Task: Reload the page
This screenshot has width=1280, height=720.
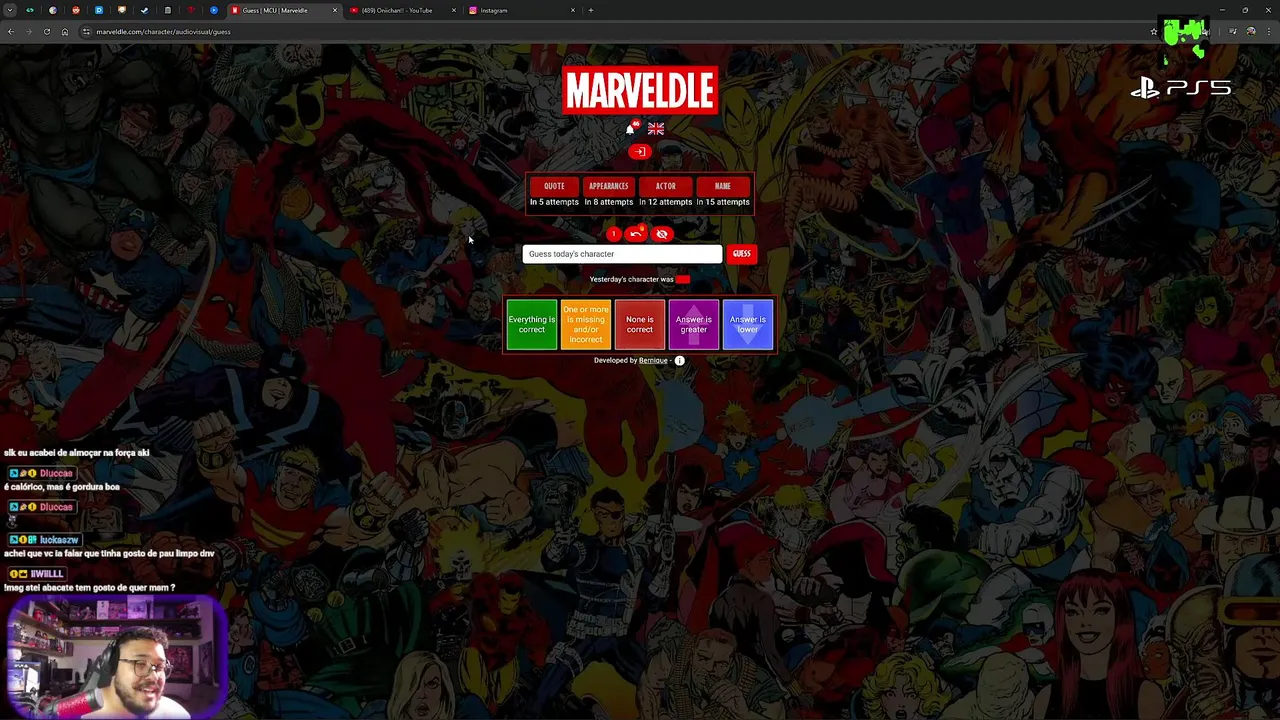Action: pos(46,32)
